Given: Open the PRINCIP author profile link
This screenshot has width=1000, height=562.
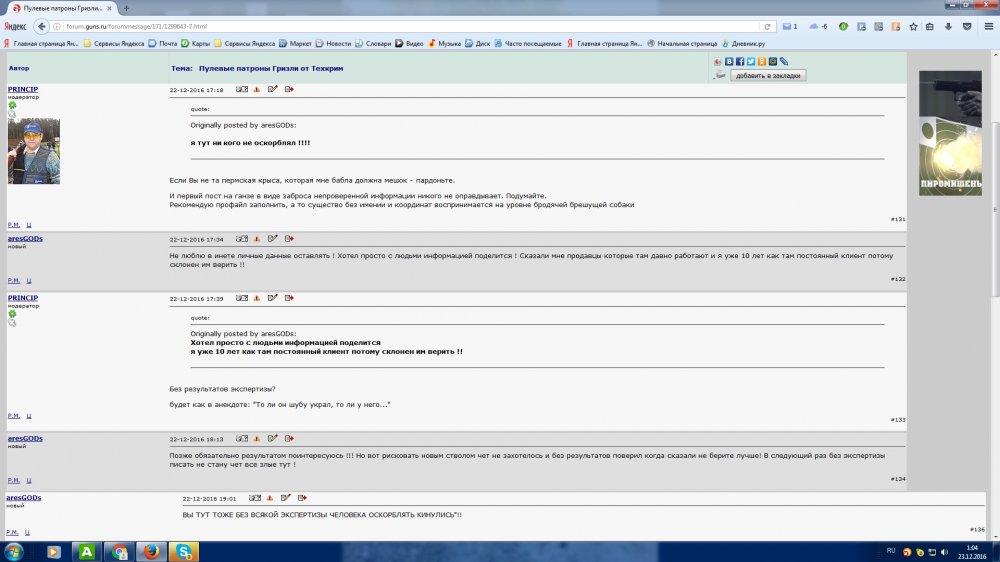Looking at the screenshot, I should [x=23, y=89].
